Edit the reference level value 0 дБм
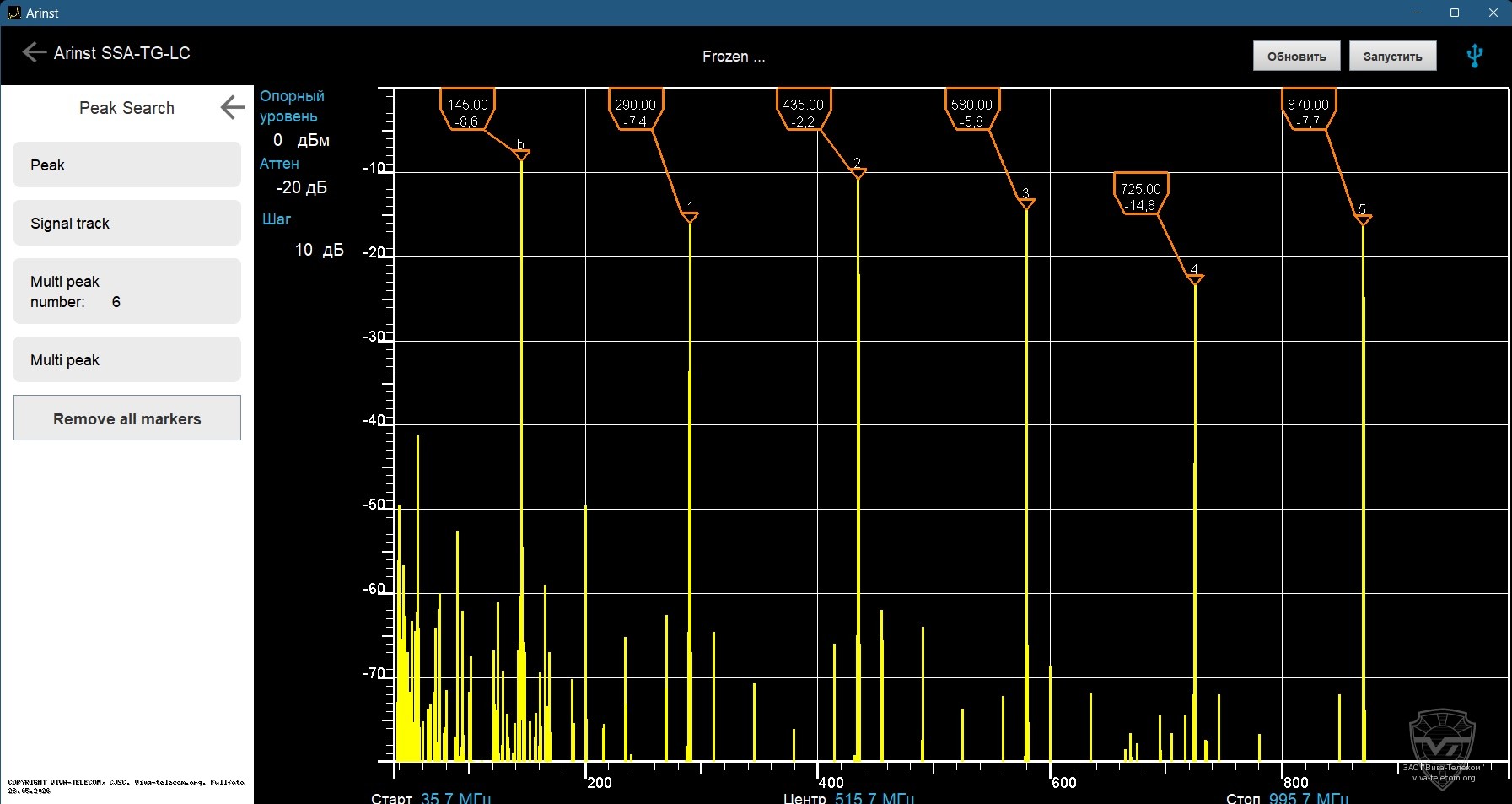The height and width of the screenshot is (804, 1512). tap(301, 140)
